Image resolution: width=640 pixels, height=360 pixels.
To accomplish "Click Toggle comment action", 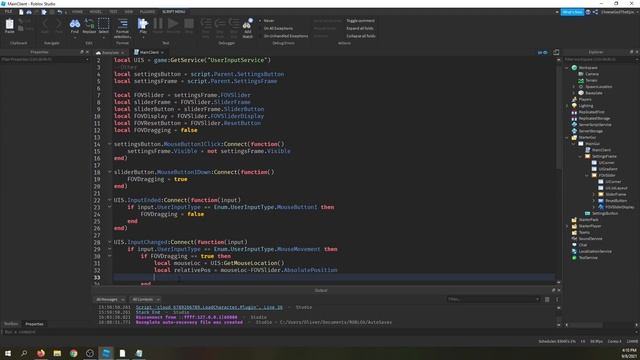I will pyautogui.click(x=360, y=20).
